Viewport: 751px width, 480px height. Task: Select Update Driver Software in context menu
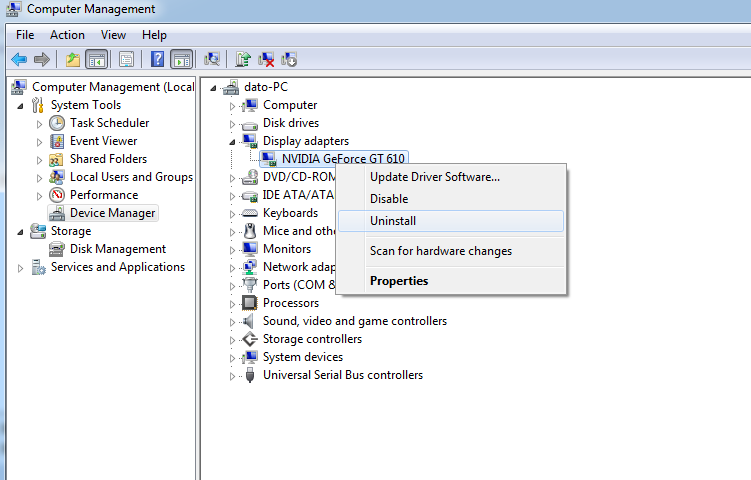tap(434, 177)
